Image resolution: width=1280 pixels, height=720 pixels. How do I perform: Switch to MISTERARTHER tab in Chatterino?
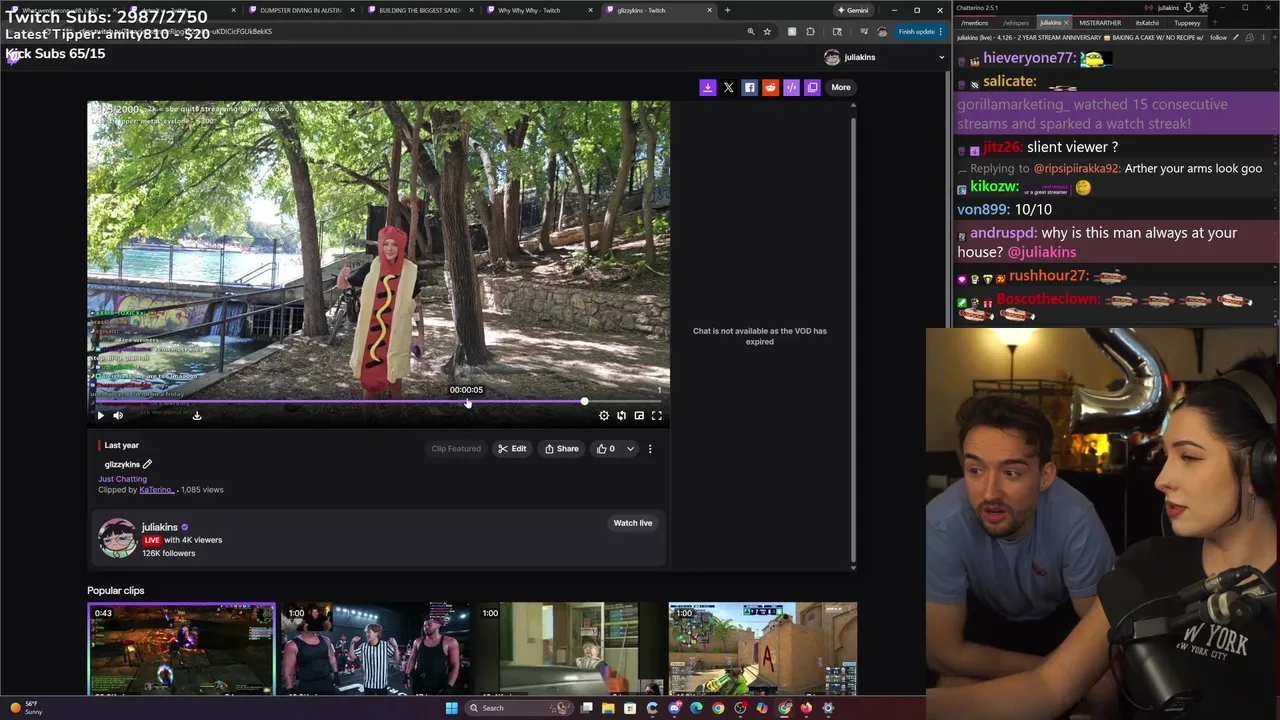point(1099,23)
